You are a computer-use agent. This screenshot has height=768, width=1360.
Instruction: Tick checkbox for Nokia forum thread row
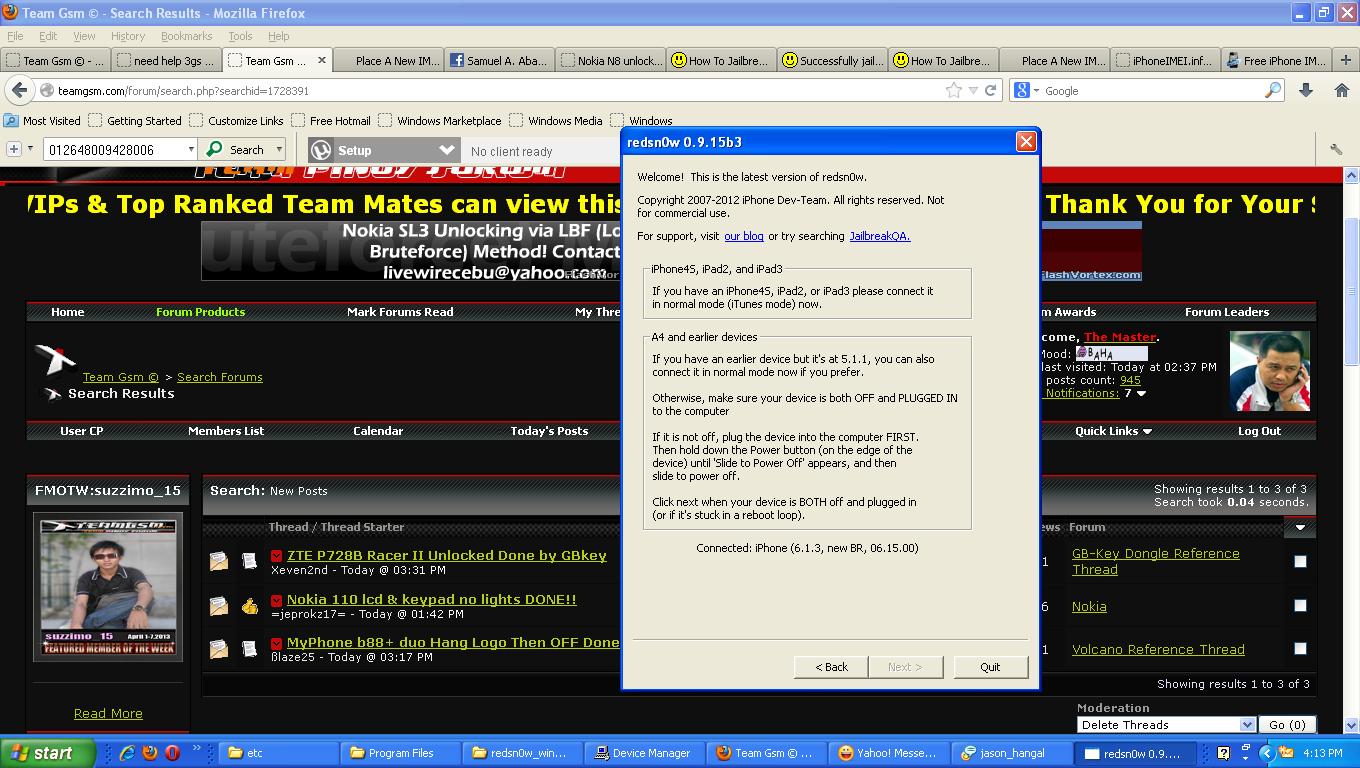1300,605
